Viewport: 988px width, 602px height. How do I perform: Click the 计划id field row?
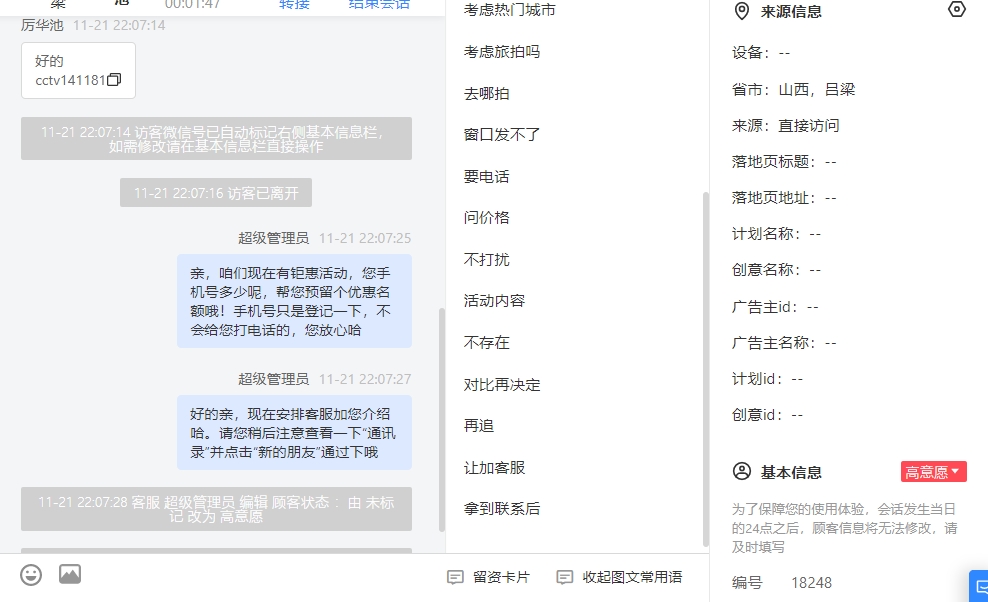pyautogui.click(x=767, y=379)
